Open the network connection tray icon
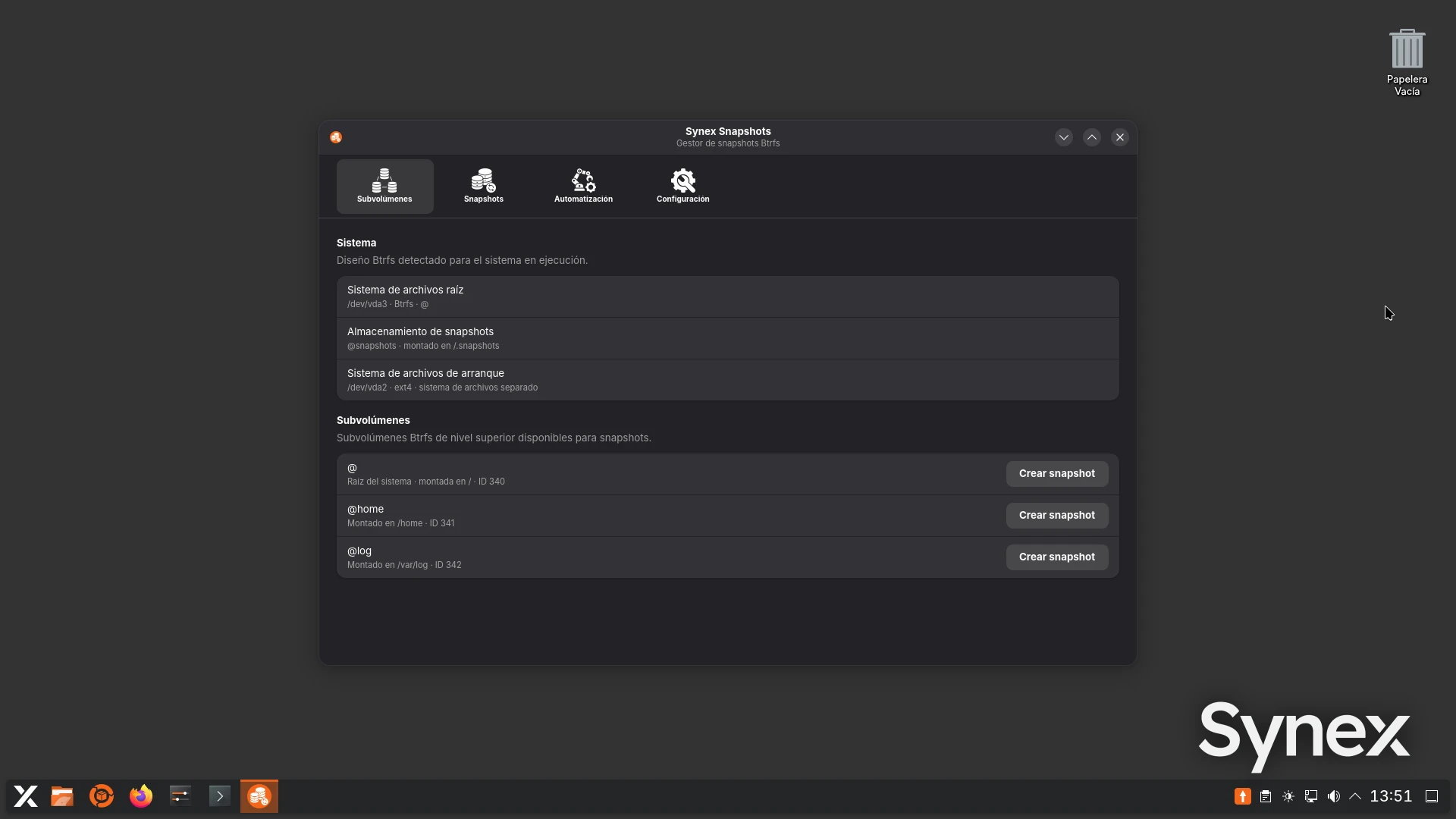Image resolution: width=1456 pixels, height=819 pixels. 1311,796
